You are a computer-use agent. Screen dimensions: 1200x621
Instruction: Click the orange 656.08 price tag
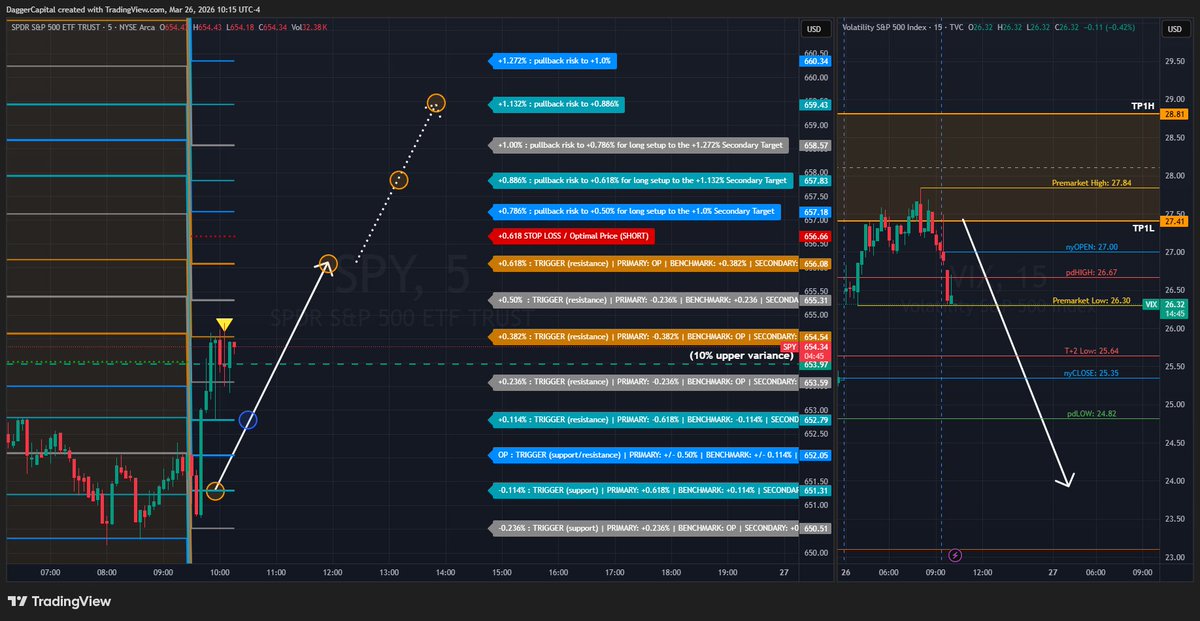[x=816, y=264]
